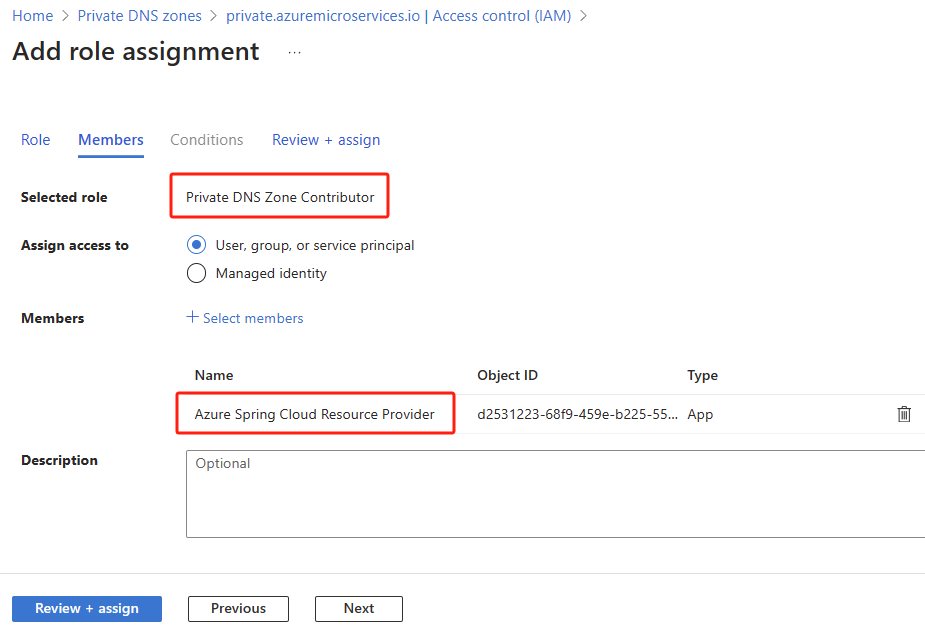Image resolution: width=925 pixels, height=635 pixels.
Task: Open the chevron after Access control (IAM)
Action: (584, 15)
